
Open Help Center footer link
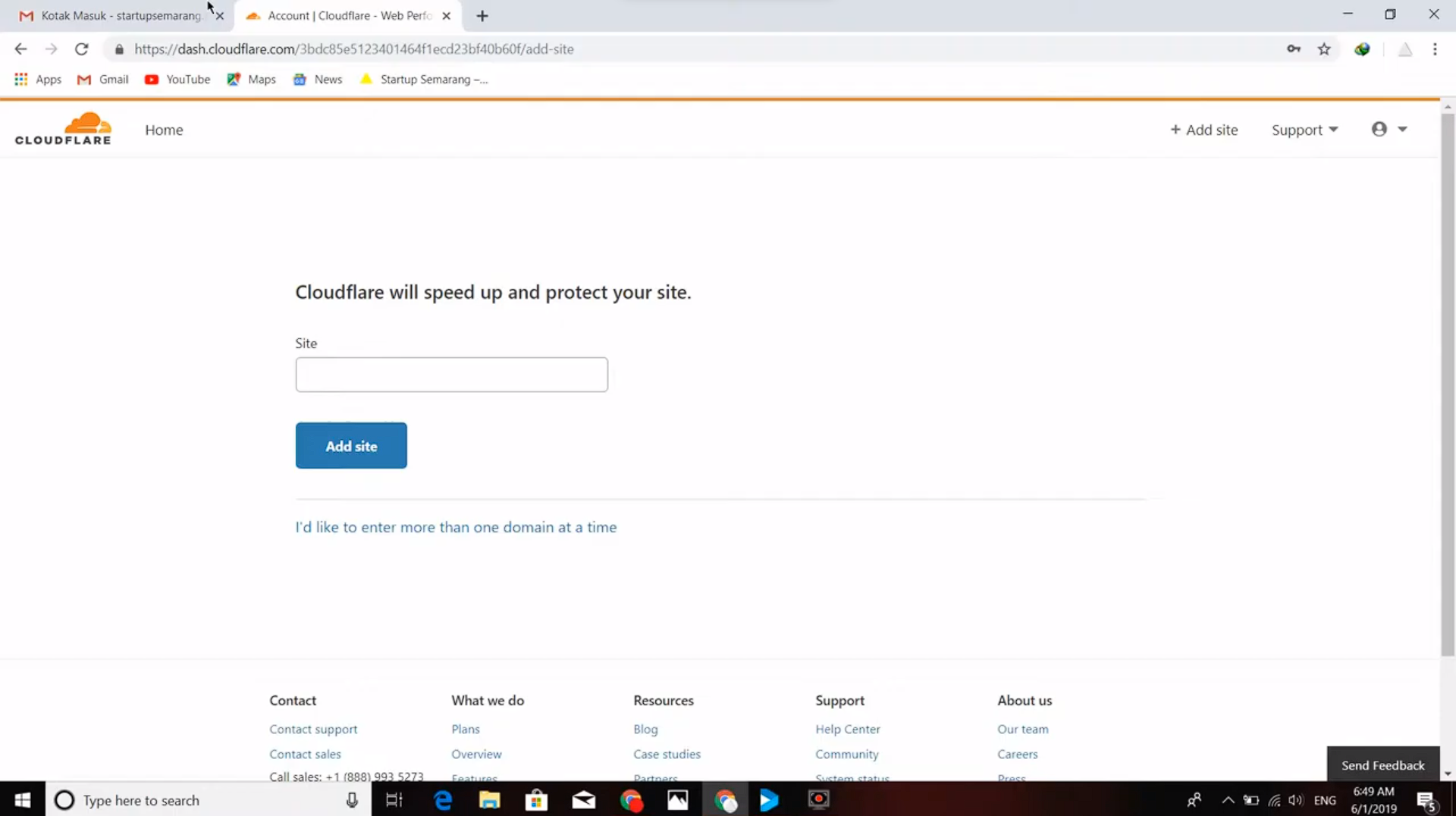[848, 729]
